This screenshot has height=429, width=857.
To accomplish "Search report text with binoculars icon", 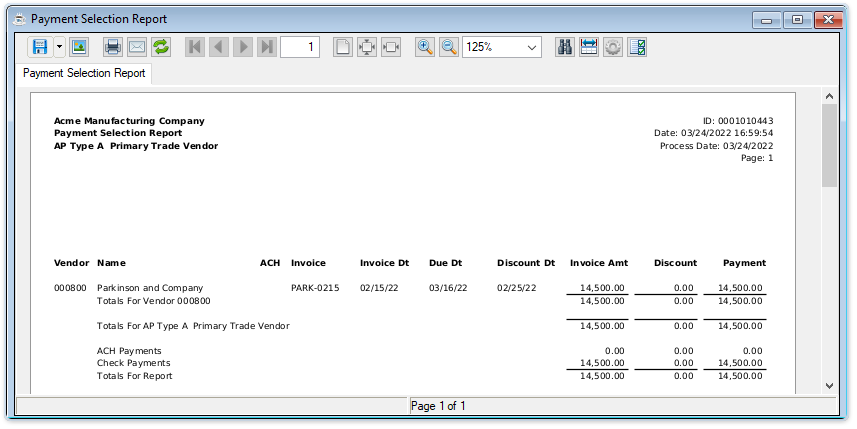I will (x=565, y=47).
